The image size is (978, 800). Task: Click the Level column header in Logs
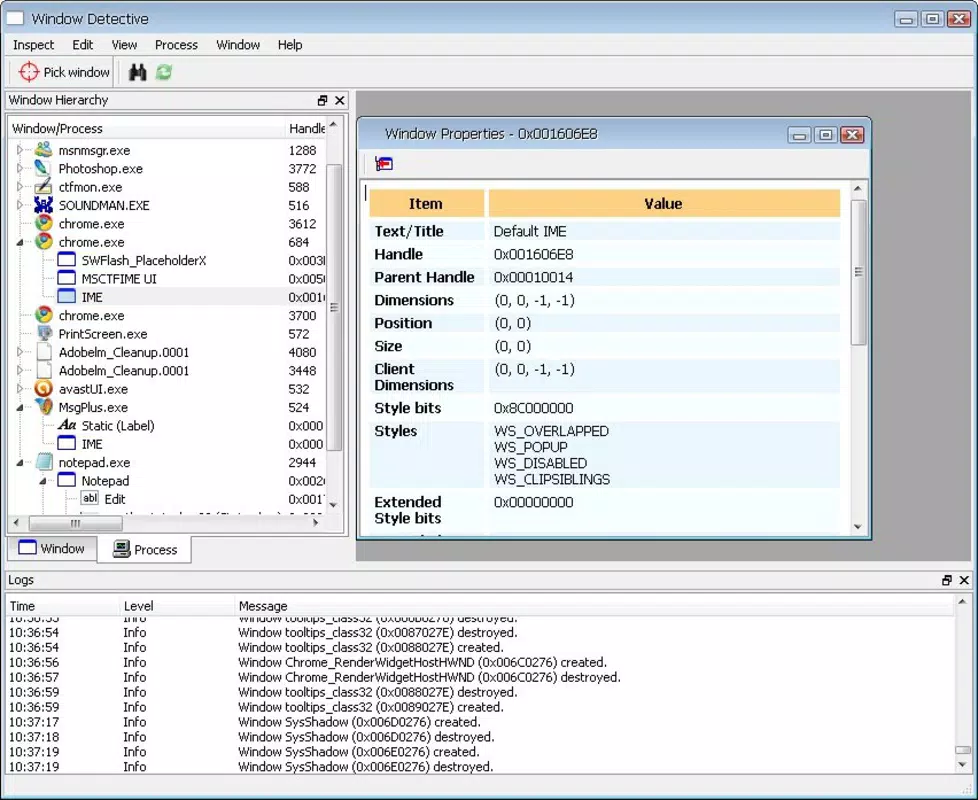[177, 606]
